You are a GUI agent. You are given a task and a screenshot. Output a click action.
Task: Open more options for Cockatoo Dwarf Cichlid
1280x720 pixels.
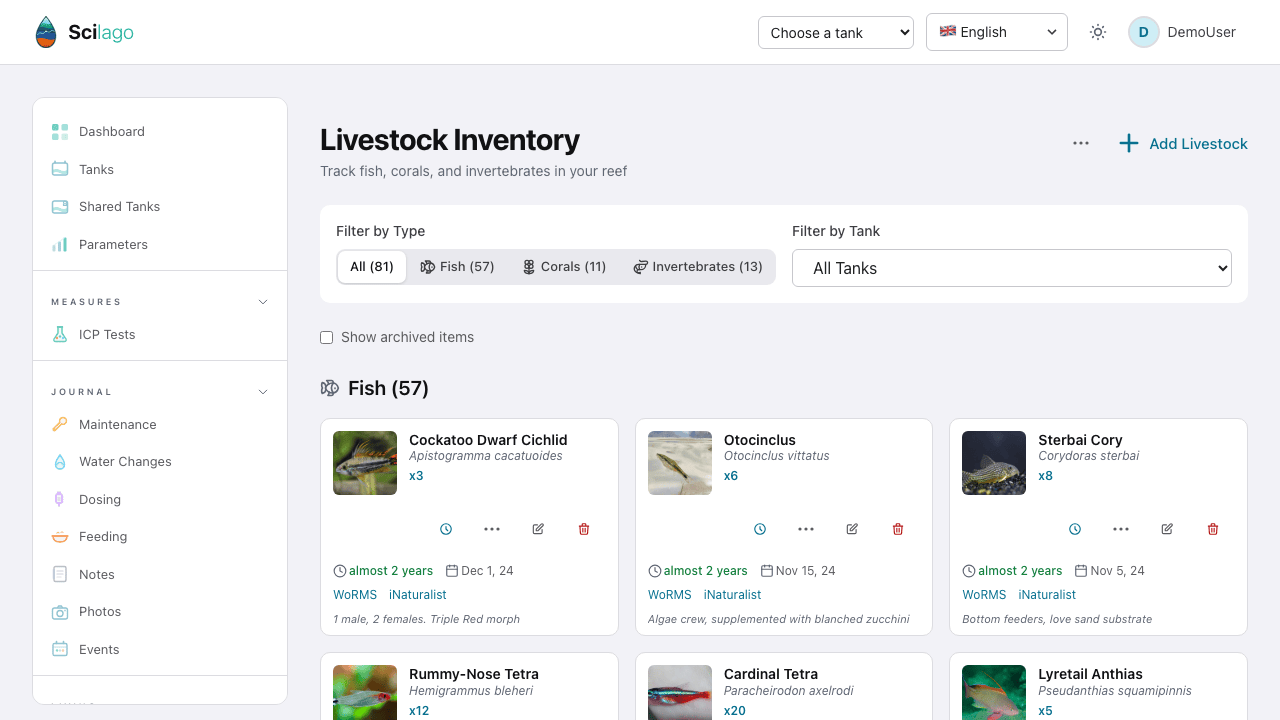[x=492, y=529]
